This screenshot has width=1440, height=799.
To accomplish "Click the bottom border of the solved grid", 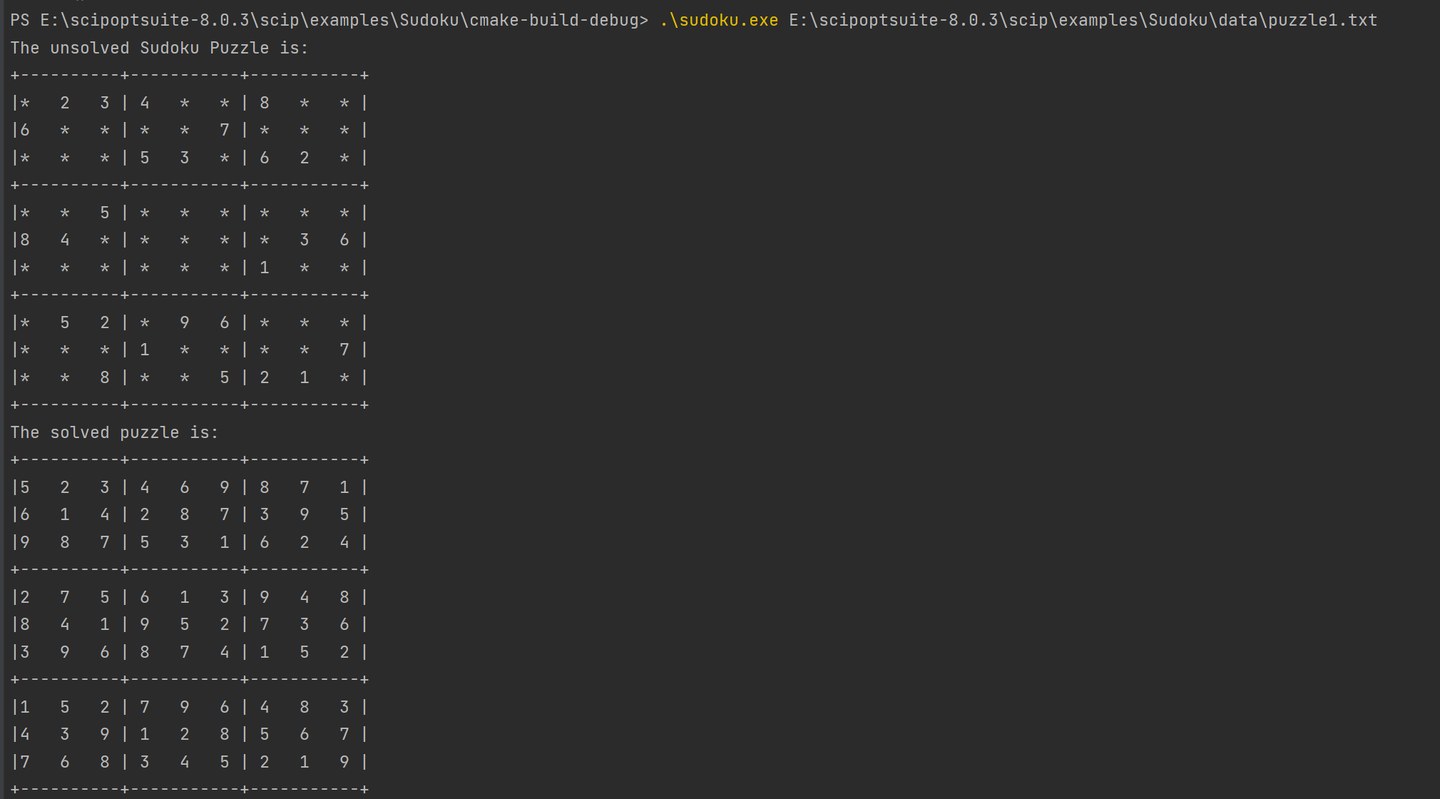I will pos(189,789).
